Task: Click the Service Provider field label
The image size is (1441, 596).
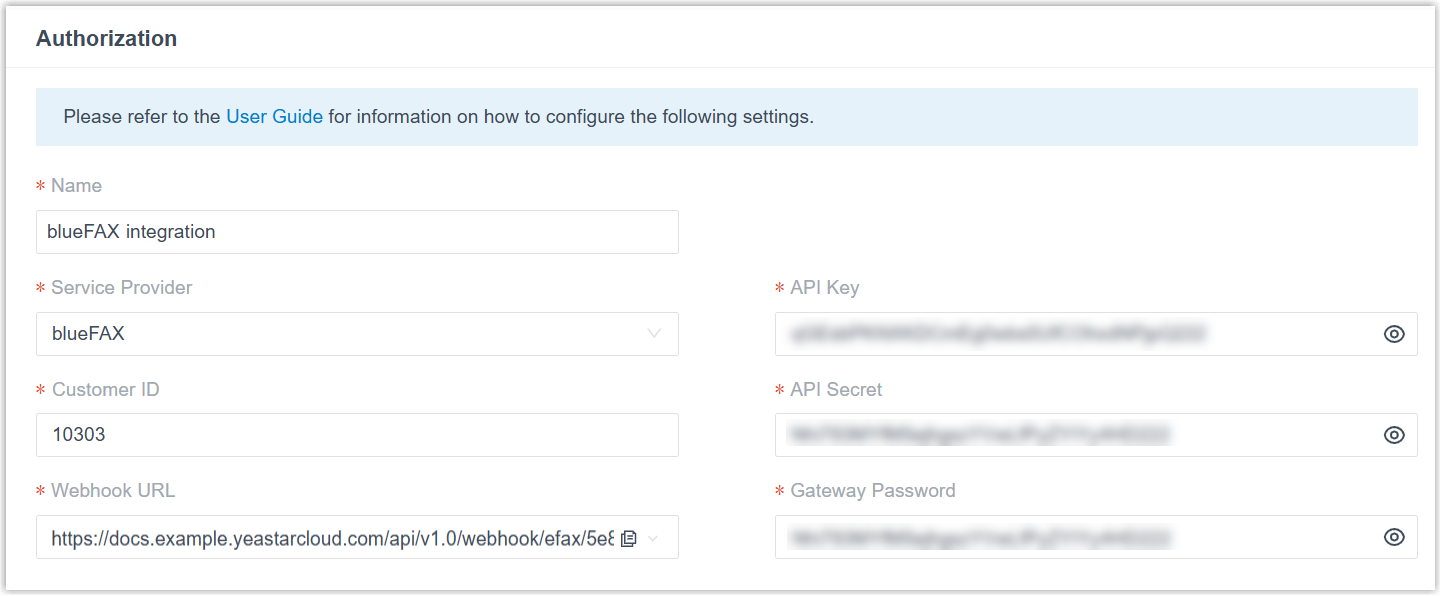Action: click(121, 288)
